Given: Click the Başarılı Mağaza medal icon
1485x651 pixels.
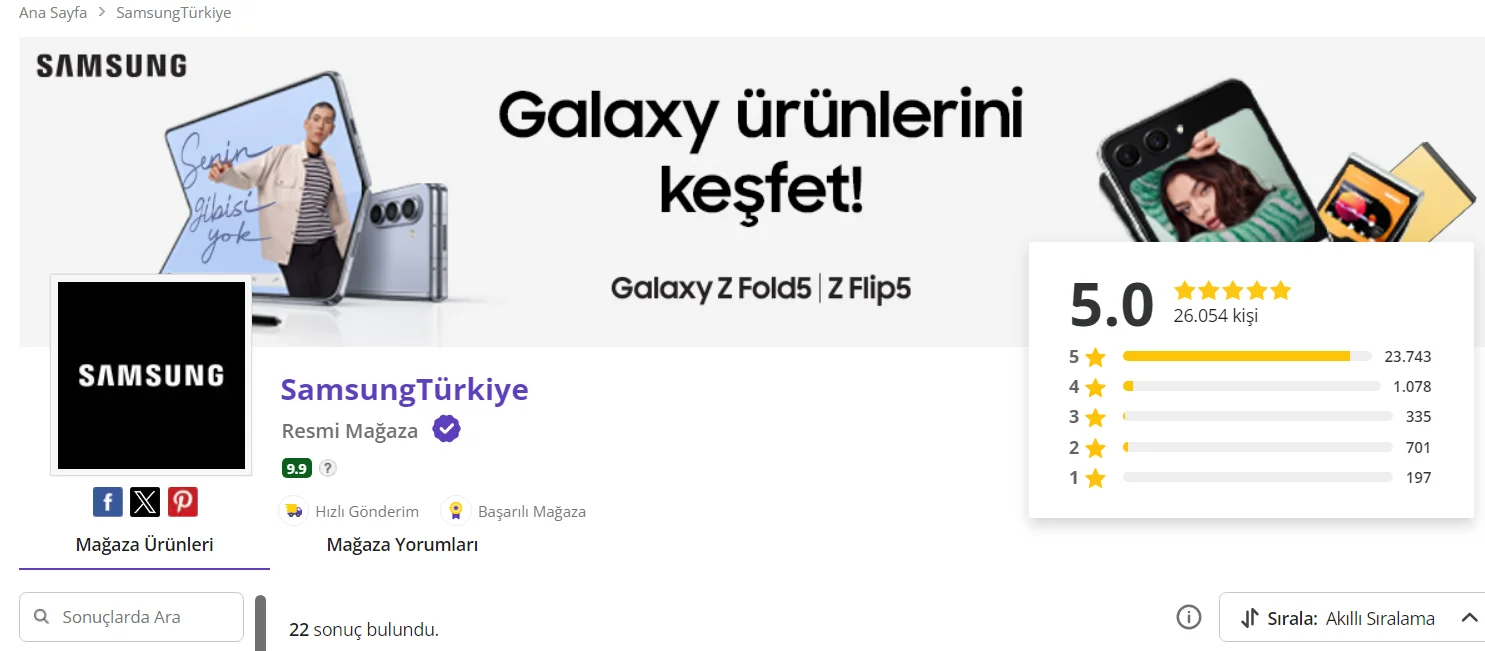Looking at the screenshot, I should coord(456,511).
